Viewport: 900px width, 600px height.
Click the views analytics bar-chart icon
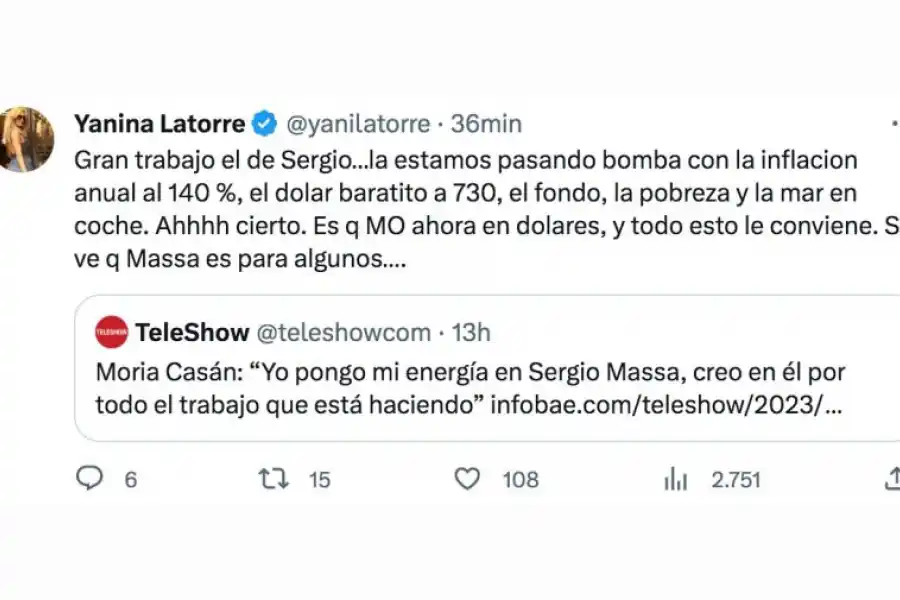(676, 479)
